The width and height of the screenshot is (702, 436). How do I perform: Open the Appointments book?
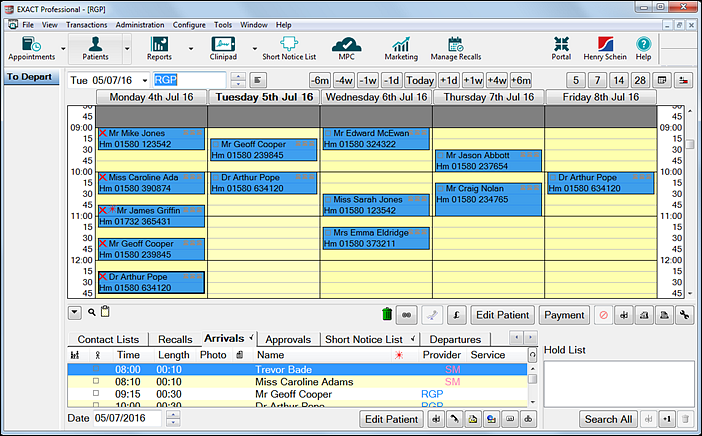(x=31, y=47)
